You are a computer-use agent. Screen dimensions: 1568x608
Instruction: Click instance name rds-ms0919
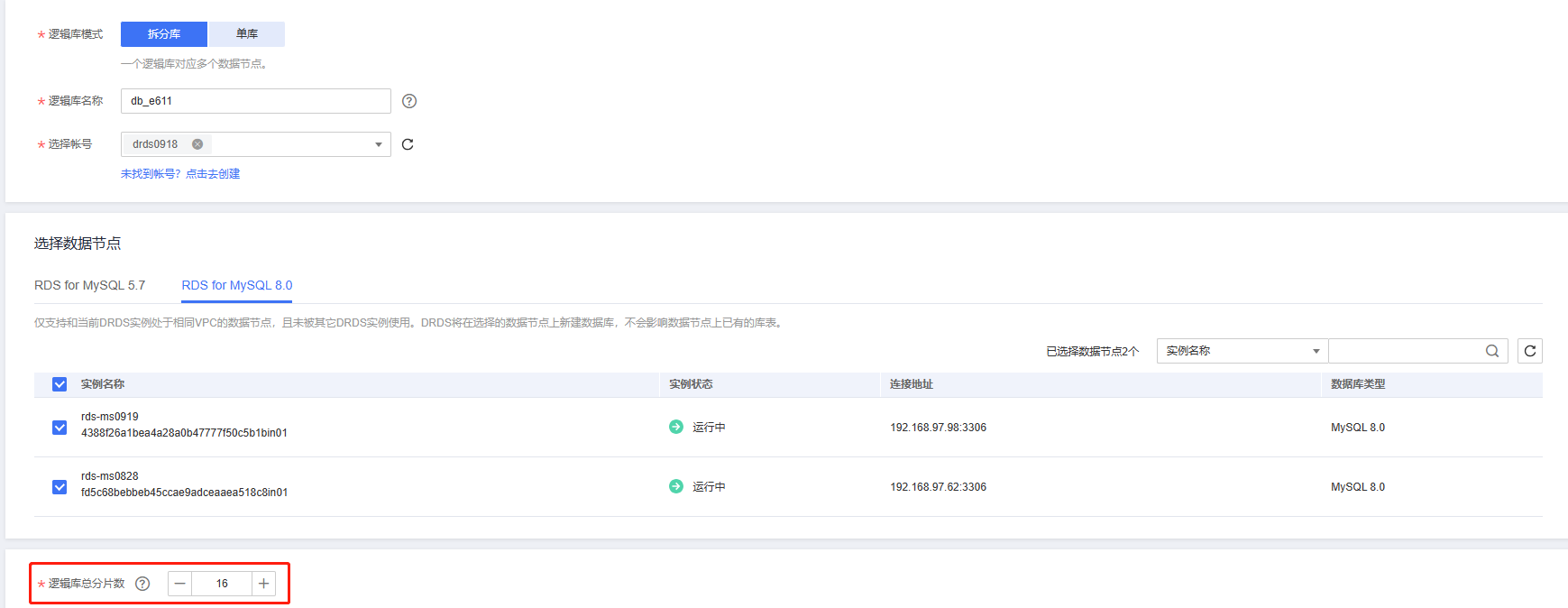110,417
